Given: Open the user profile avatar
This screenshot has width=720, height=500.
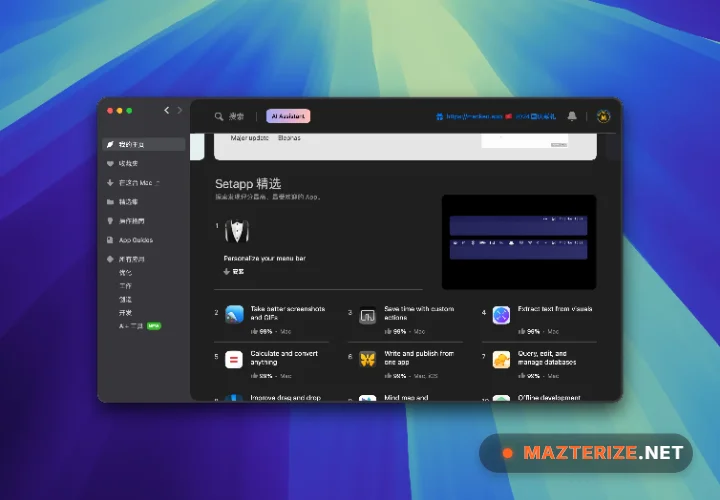Looking at the screenshot, I should click(603, 116).
